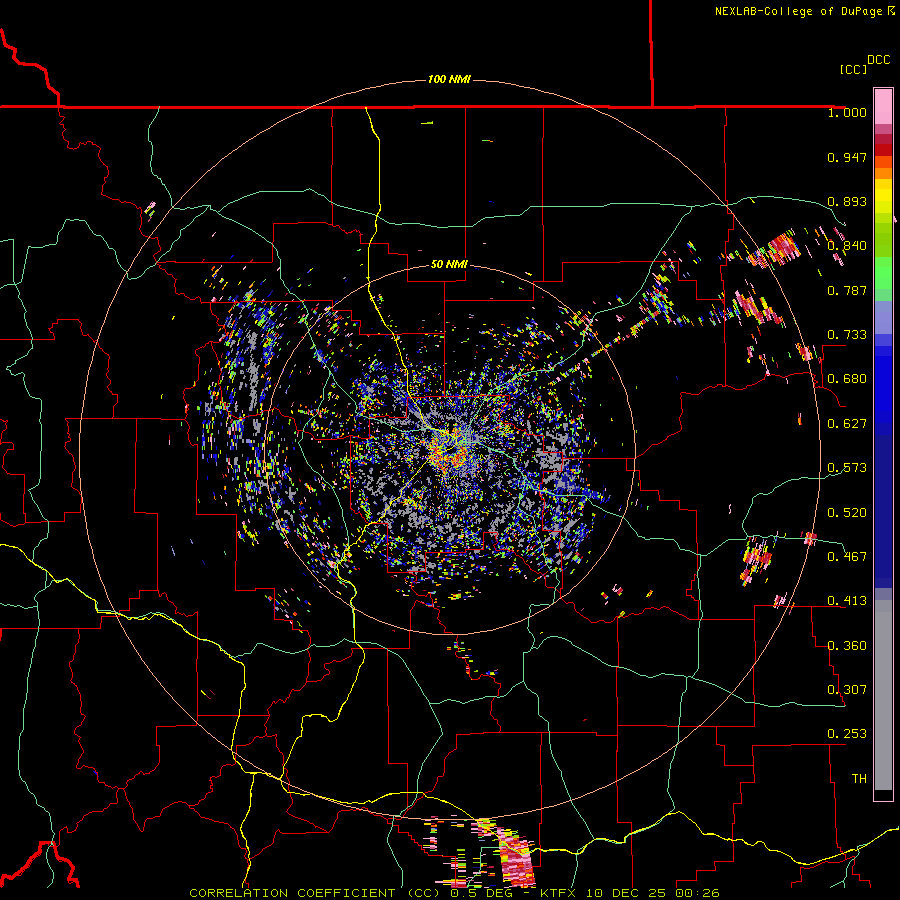The height and width of the screenshot is (900, 900).
Task: Click the 0.947 scale value
Action: click(847, 157)
